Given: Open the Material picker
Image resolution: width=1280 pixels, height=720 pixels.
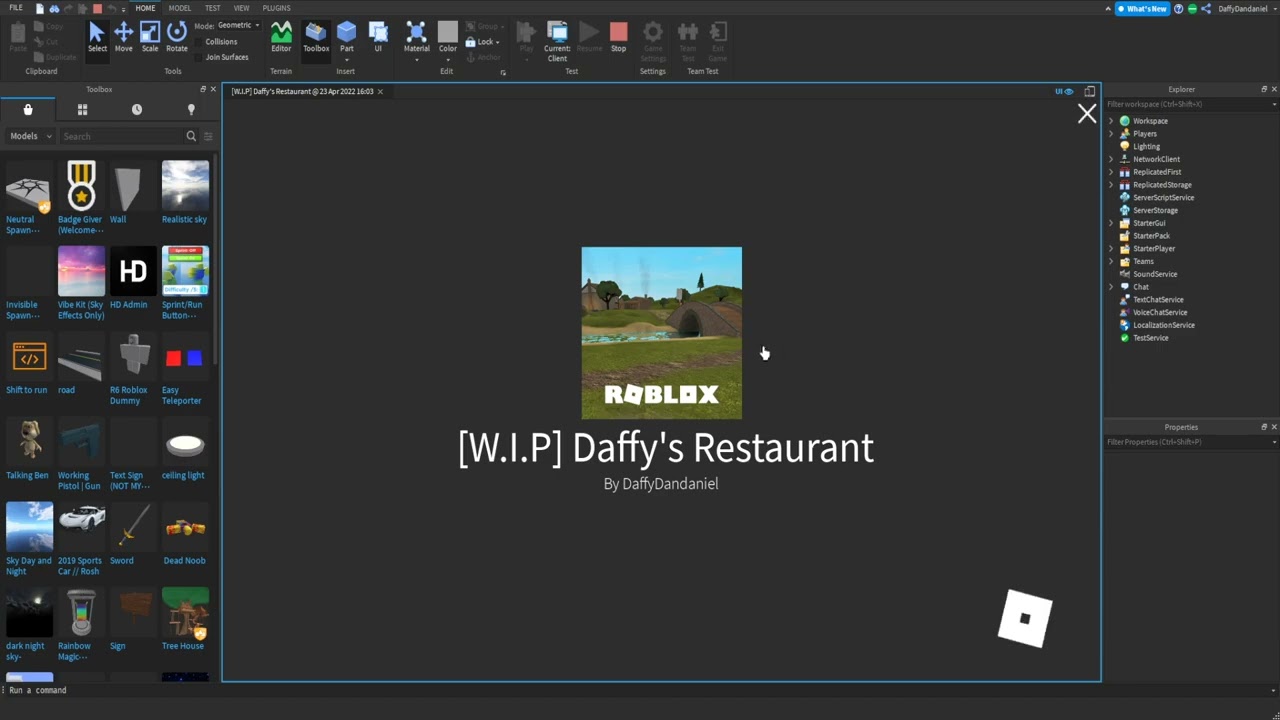Looking at the screenshot, I should [417, 37].
